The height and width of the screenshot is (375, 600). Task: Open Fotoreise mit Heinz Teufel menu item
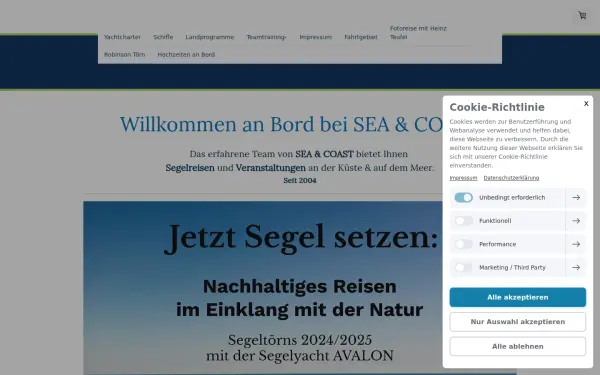click(418, 33)
